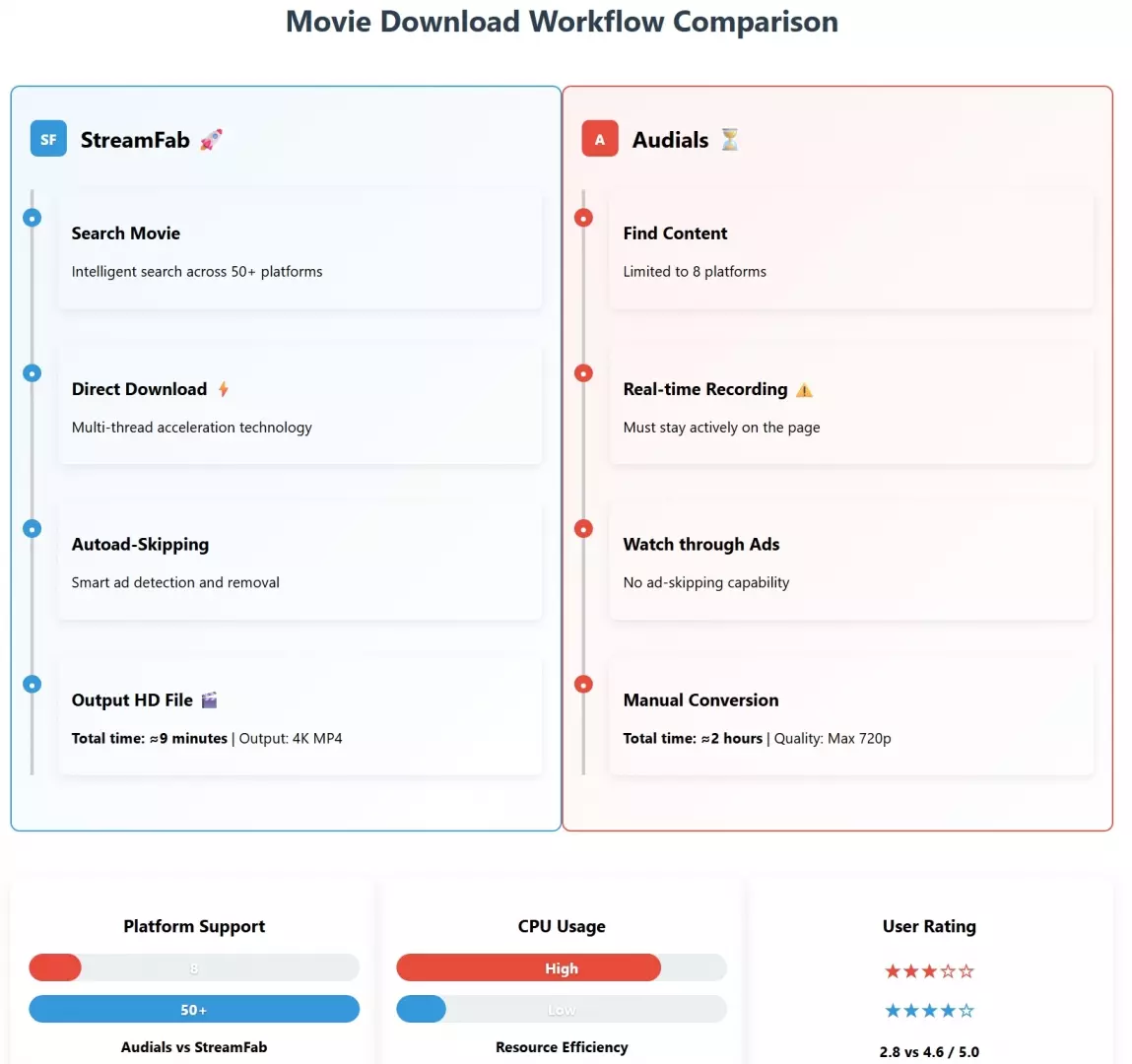
Task: Click the hourglass emoji next to Audials
Action: 730,139
